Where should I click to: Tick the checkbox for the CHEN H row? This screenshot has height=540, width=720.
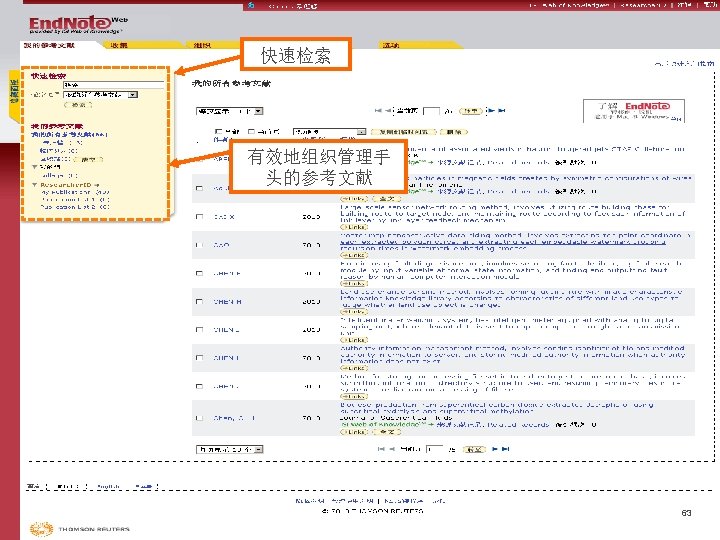point(199,302)
